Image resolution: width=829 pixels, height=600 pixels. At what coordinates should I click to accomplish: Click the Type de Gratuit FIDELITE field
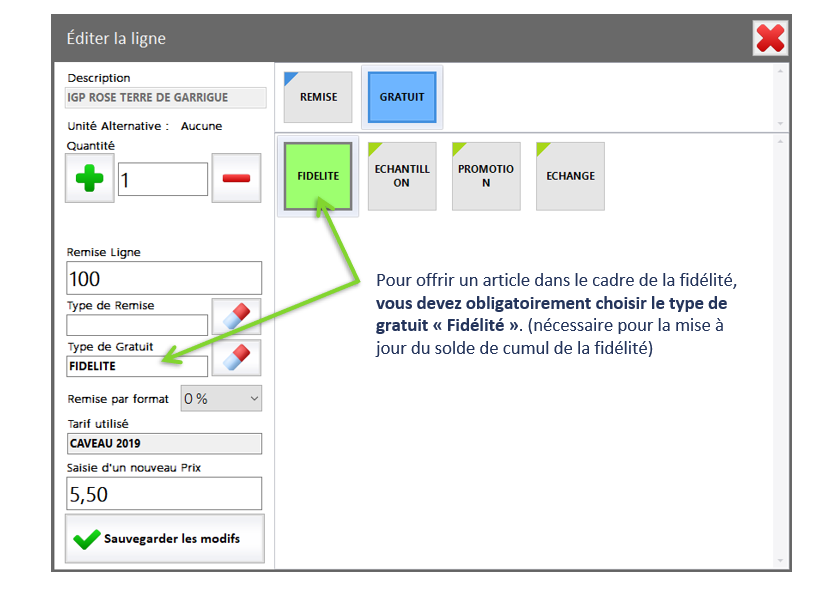point(137,366)
